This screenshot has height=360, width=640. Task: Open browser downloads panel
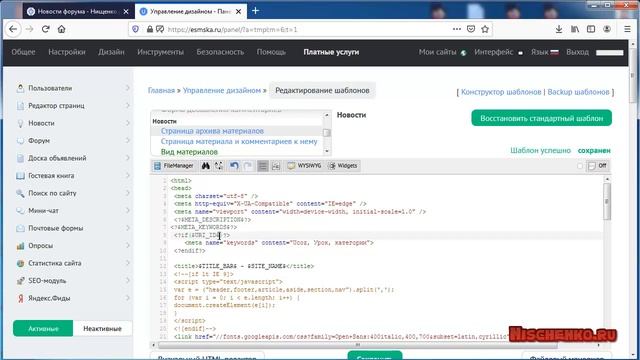point(559,29)
